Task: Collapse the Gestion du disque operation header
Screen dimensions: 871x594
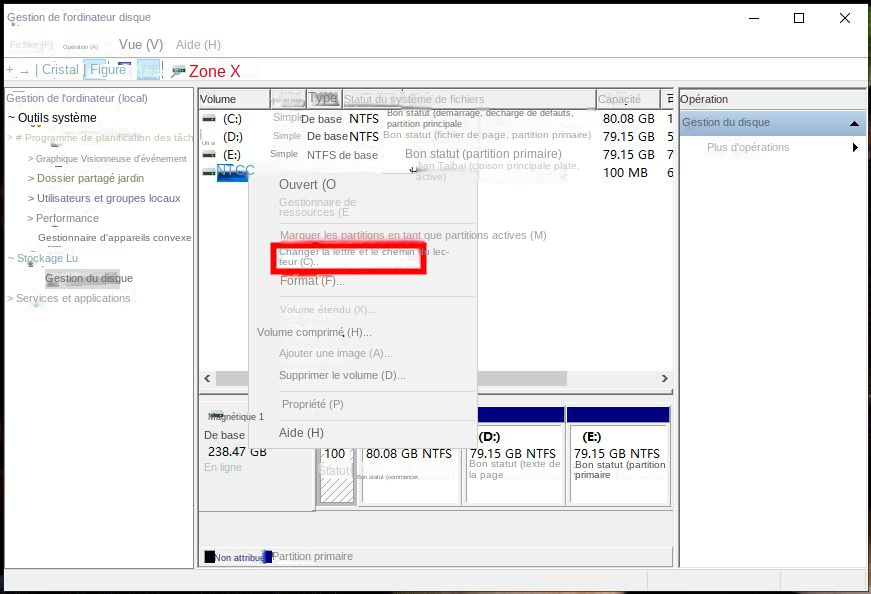Action: pos(854,123)
